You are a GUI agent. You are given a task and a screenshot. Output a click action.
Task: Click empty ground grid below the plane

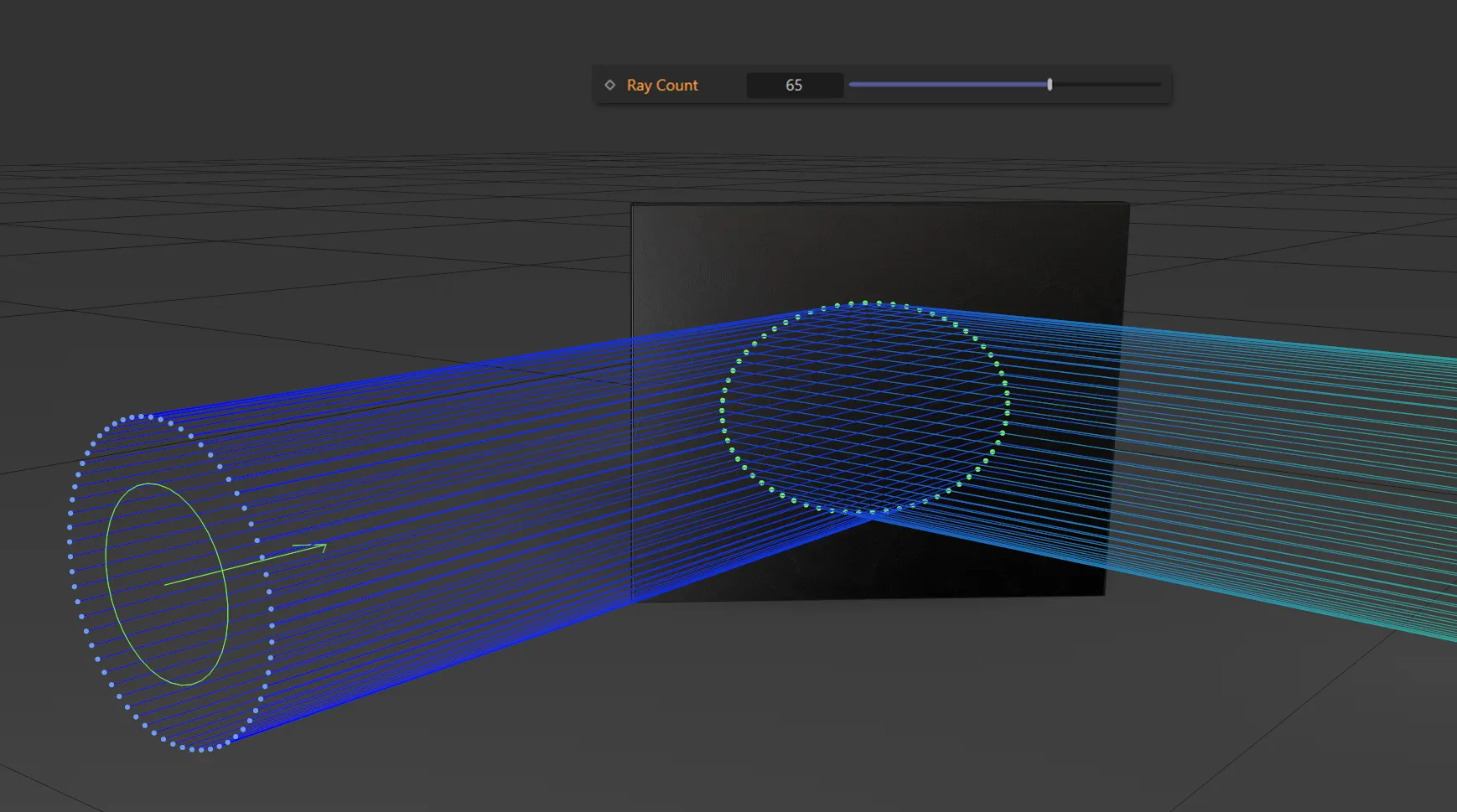pos(838,712)
